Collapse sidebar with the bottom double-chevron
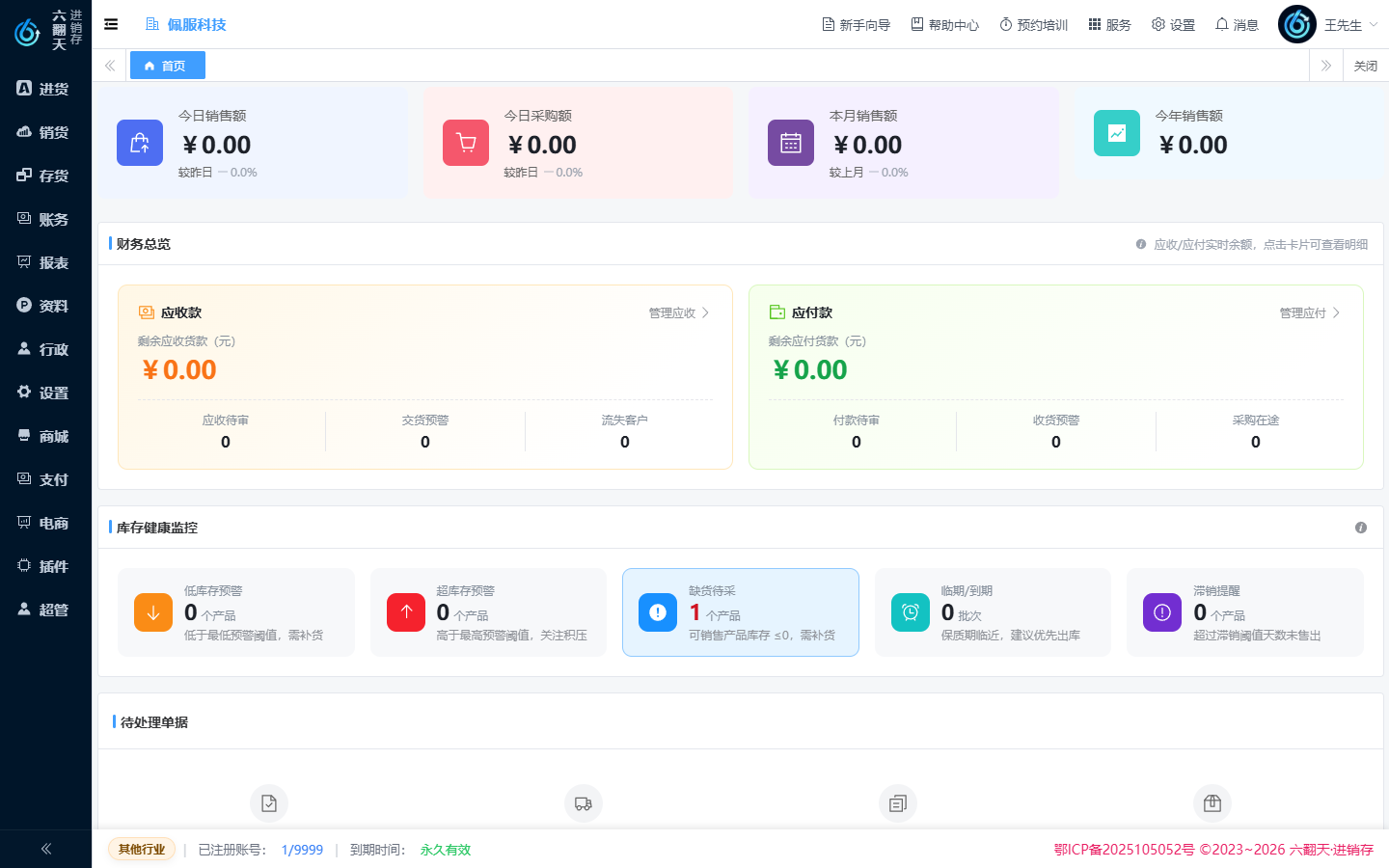 pos(45,849)
